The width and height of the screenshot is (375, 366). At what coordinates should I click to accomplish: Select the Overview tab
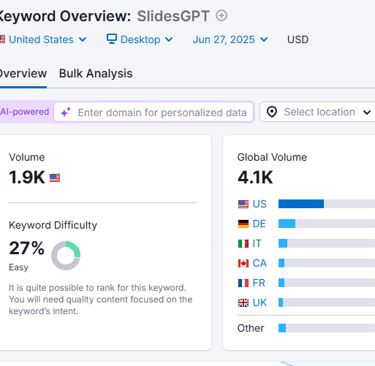23,73
